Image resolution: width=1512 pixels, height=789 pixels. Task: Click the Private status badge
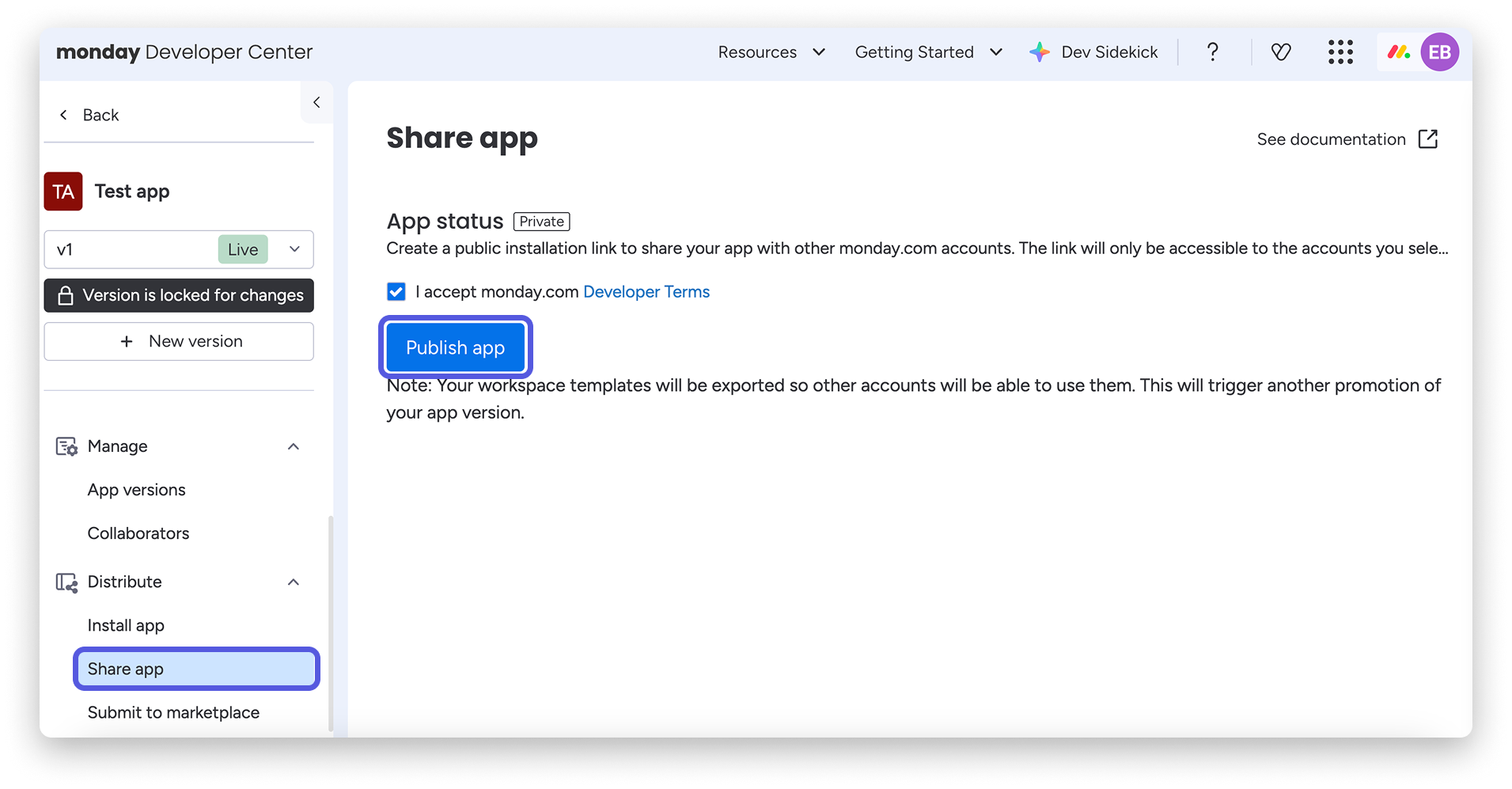[x=542, y=222]
